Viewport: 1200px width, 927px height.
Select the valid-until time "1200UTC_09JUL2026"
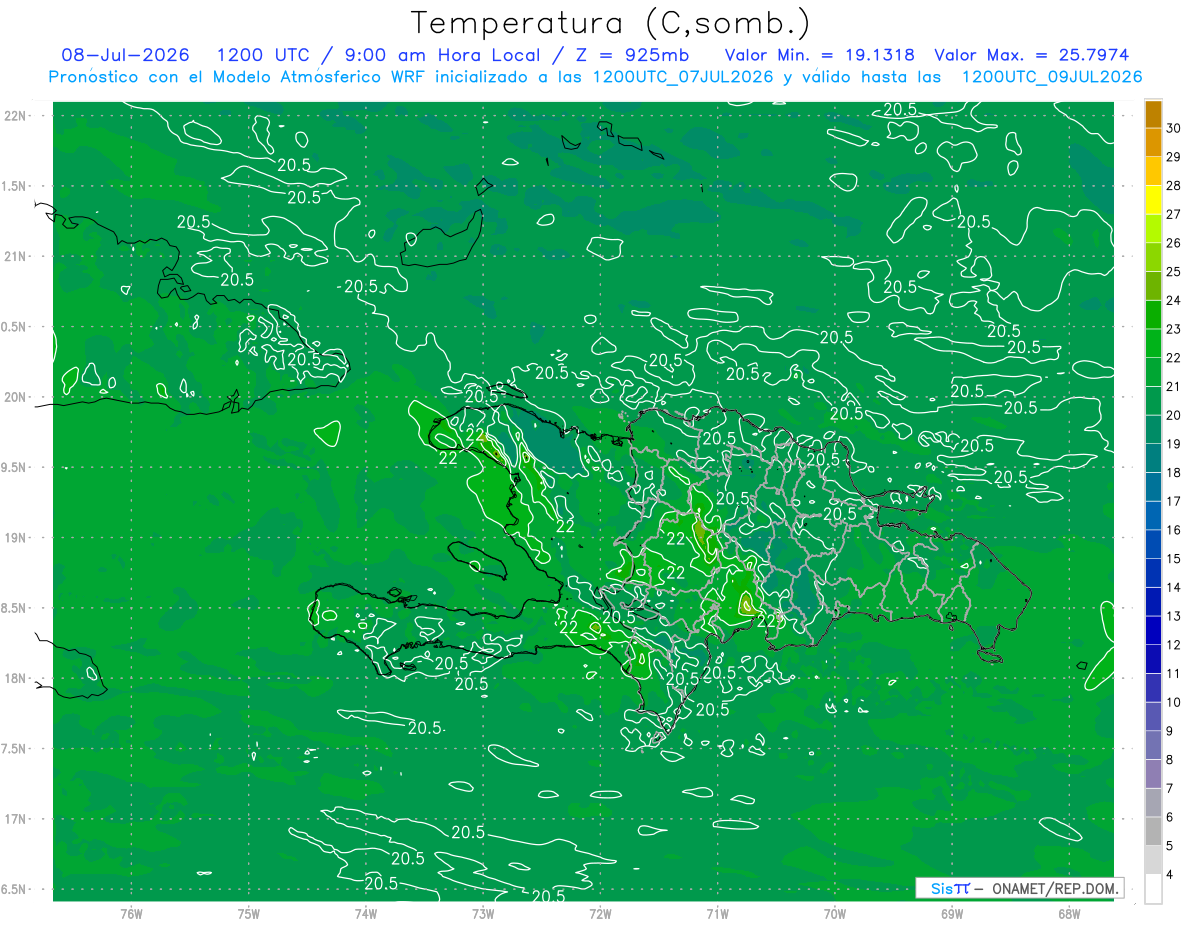click(1052, 77)
